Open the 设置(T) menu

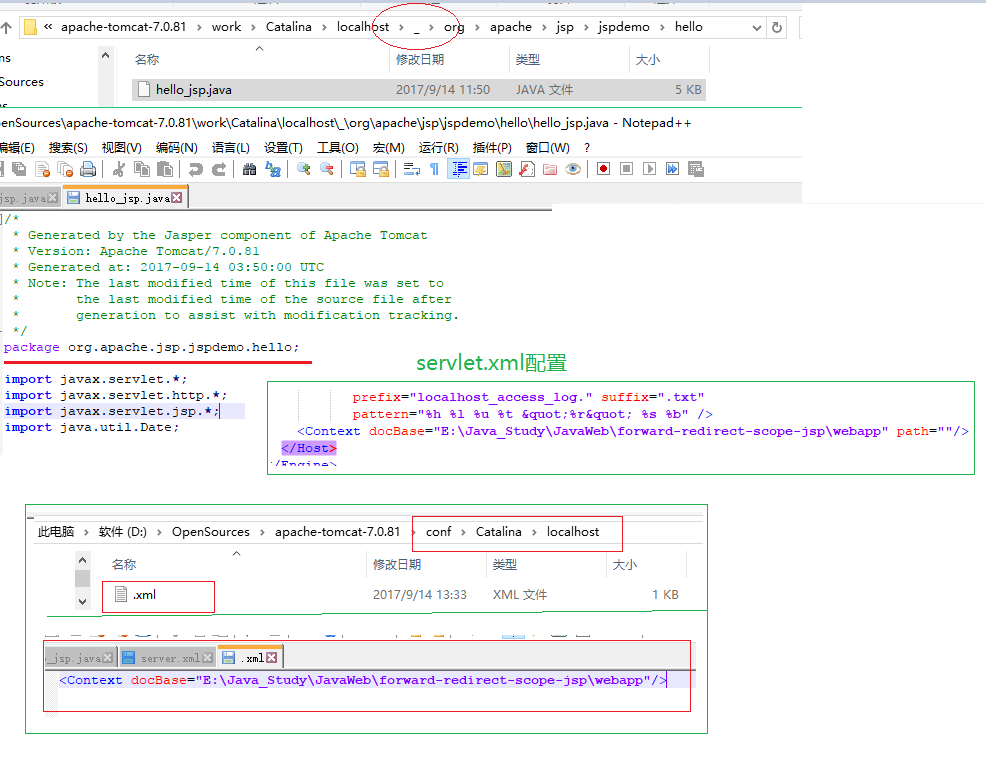(283, 148)
